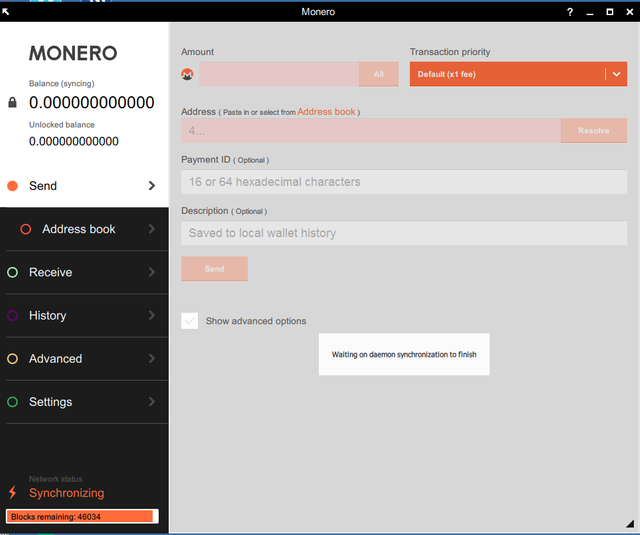This screenshot has width=640, height=535.
Task: Open the Transaction priority dropdown
Action: 518,74
